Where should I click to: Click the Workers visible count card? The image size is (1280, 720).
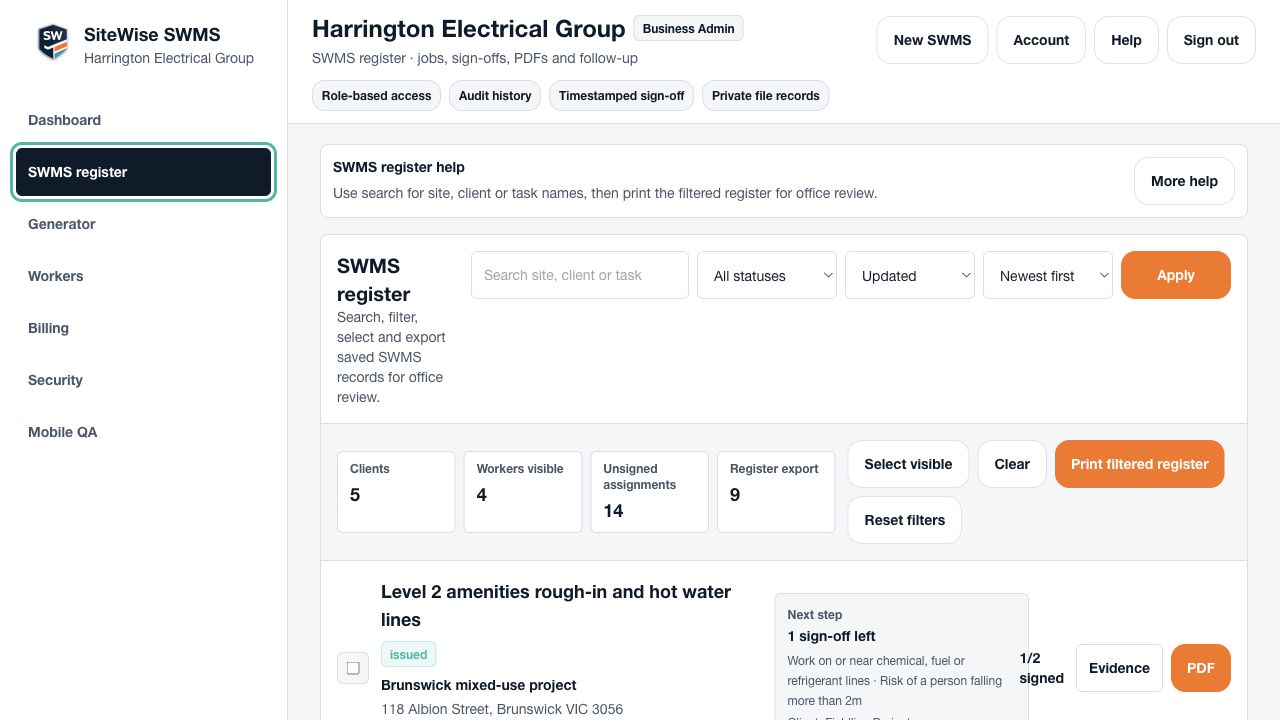pos(523,492)
